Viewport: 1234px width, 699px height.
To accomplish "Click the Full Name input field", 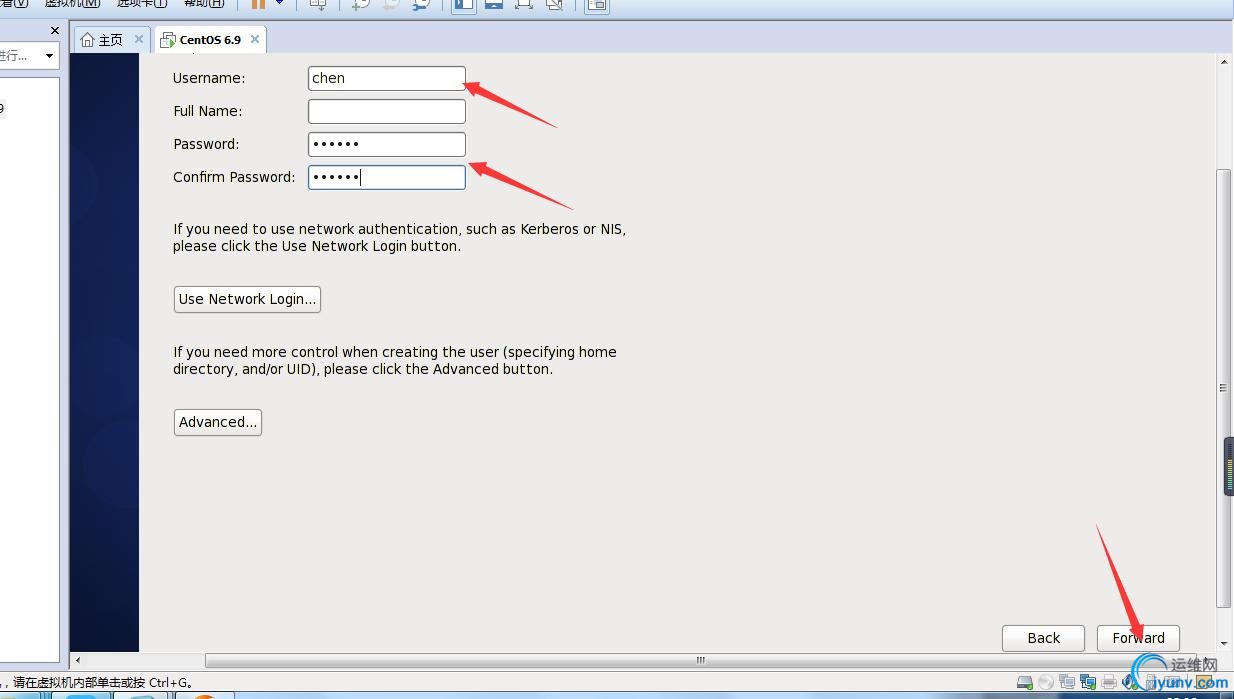I will 386,111.
